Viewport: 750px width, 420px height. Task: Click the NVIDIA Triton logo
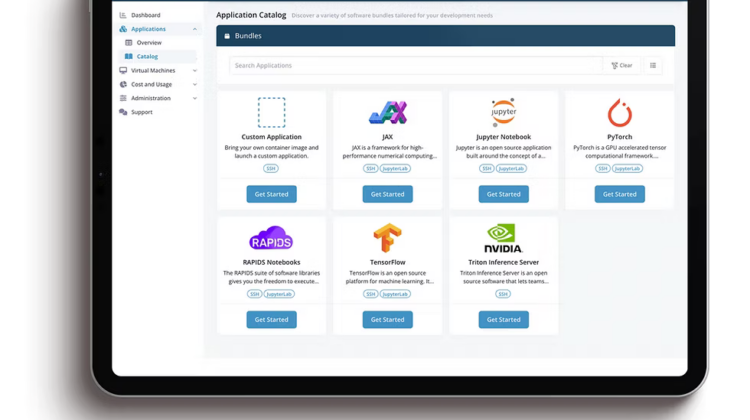(x=503, y=238)
